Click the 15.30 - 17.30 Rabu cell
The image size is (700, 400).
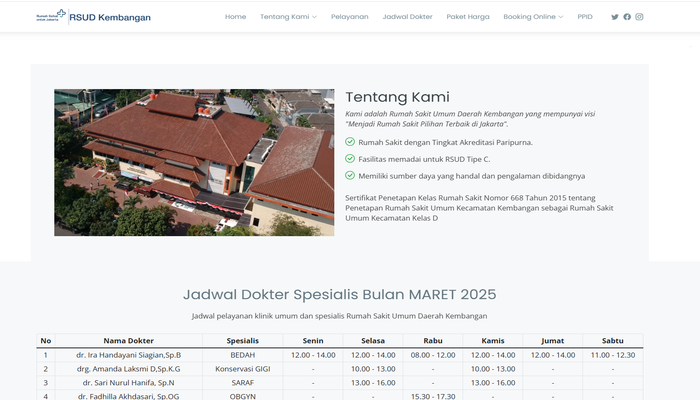coord(433,396)
